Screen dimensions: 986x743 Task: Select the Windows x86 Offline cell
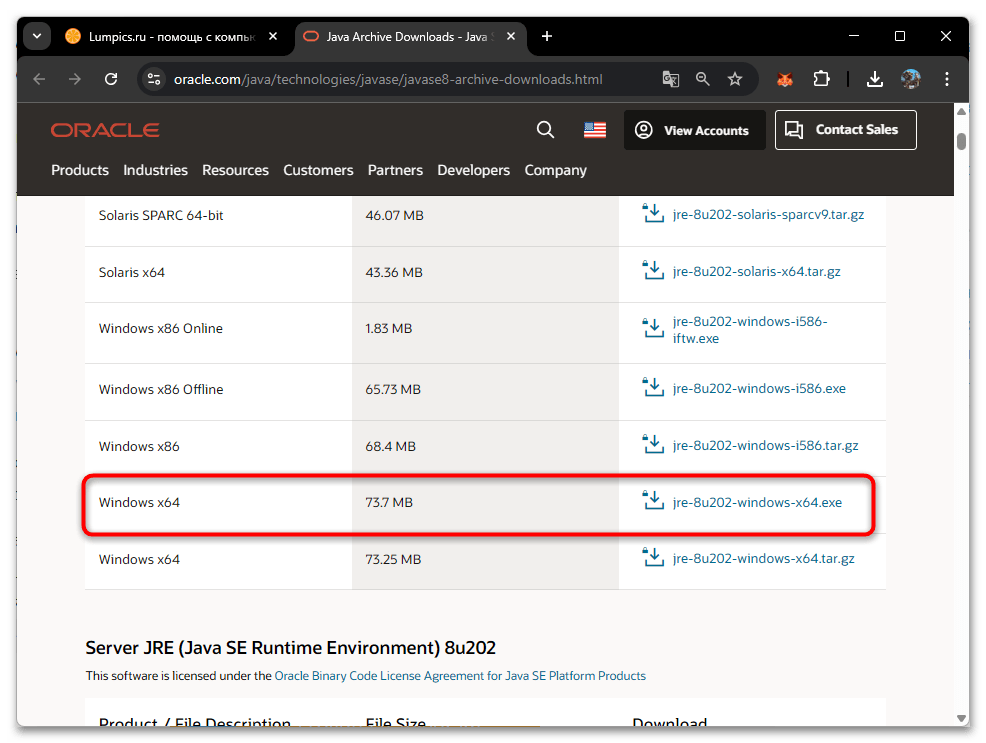point(161,390)
